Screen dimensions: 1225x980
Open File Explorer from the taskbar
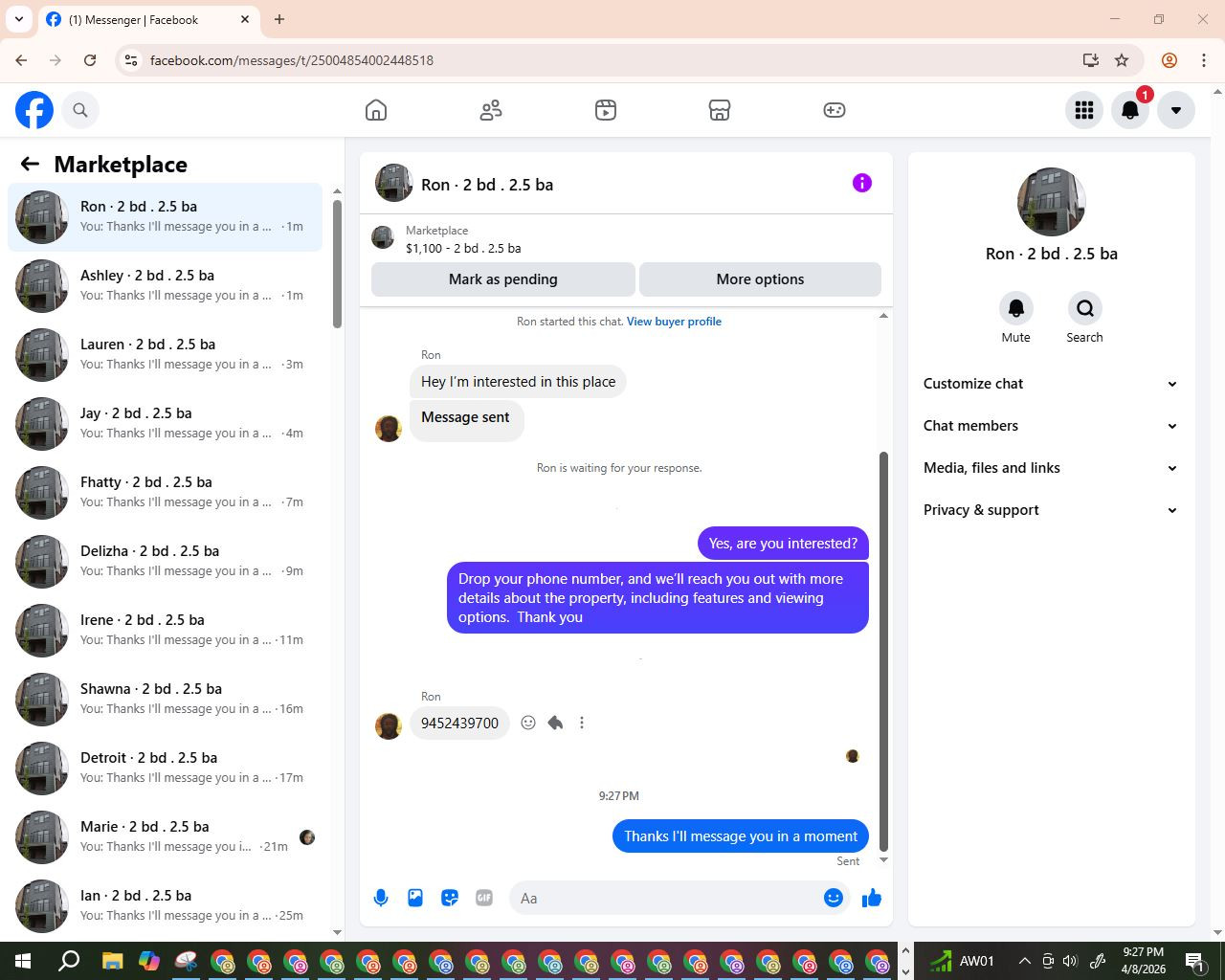[112, 961]
